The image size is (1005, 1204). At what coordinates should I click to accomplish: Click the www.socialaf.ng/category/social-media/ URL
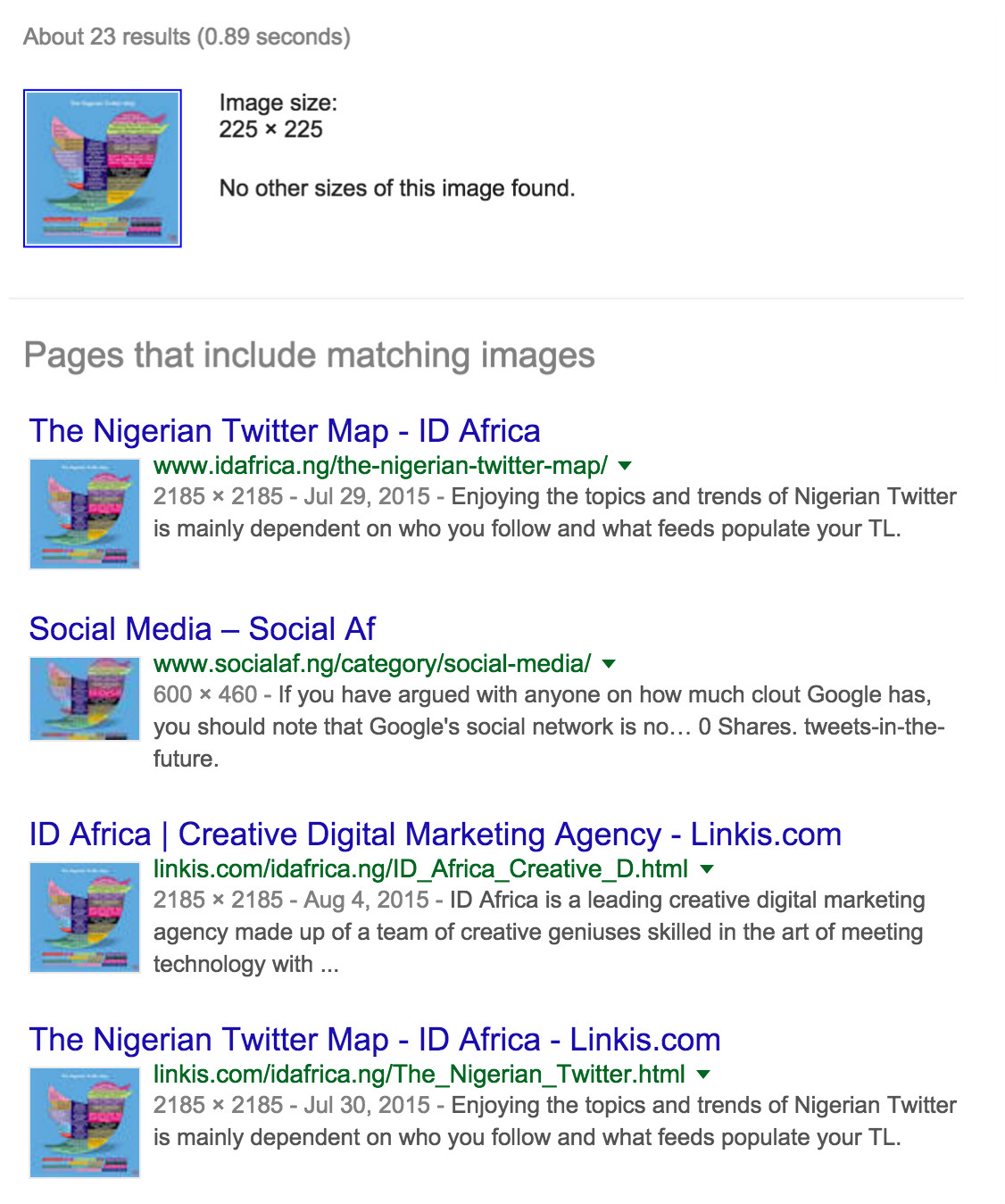[372, 664]
